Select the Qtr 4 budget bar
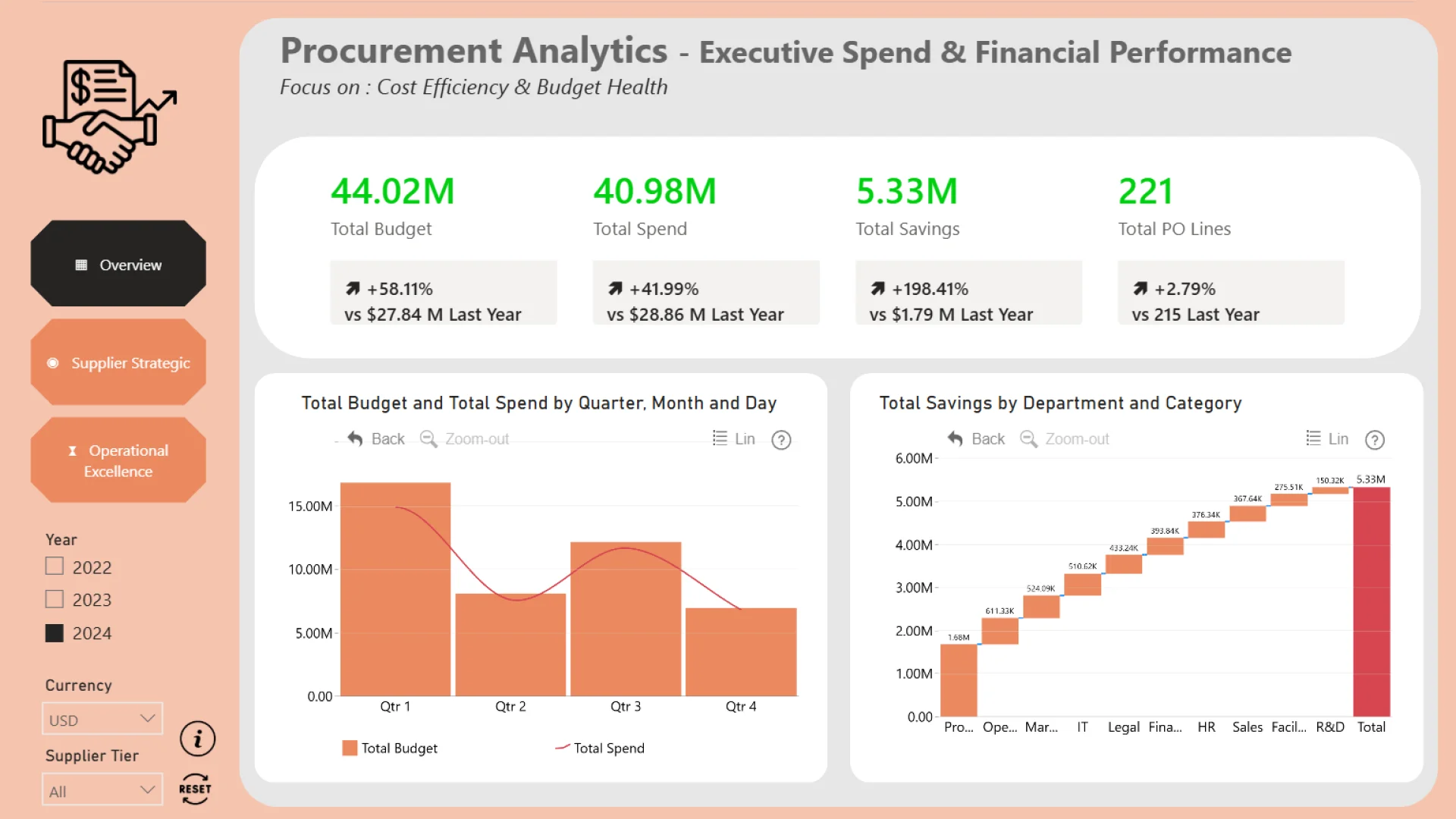1456x819 pixels. [x=741, y=652]
